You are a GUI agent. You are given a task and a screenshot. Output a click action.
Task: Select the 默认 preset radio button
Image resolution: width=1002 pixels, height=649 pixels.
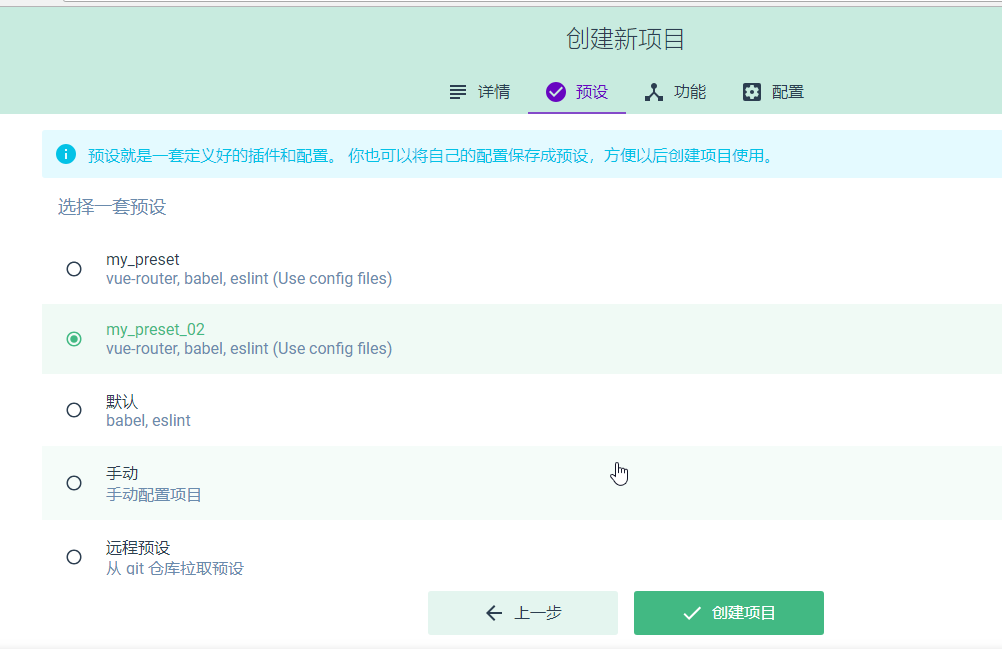73,410
